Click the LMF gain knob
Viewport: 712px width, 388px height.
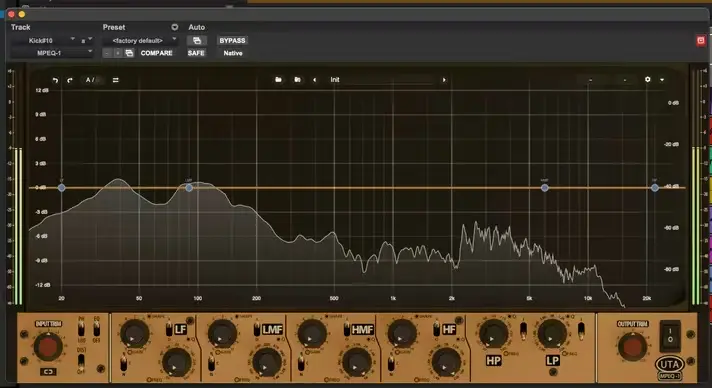tap(222, 333)
